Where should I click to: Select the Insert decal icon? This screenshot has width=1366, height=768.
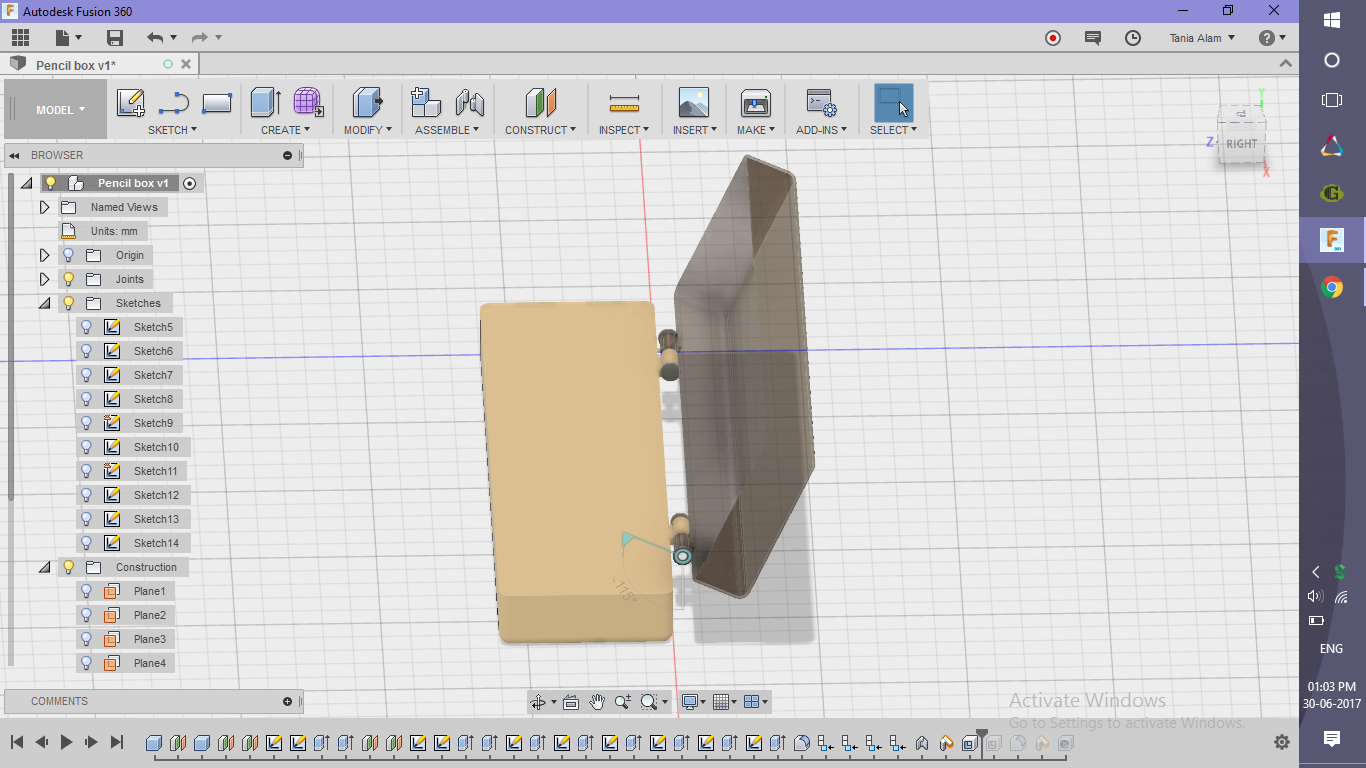coord(693,102)
